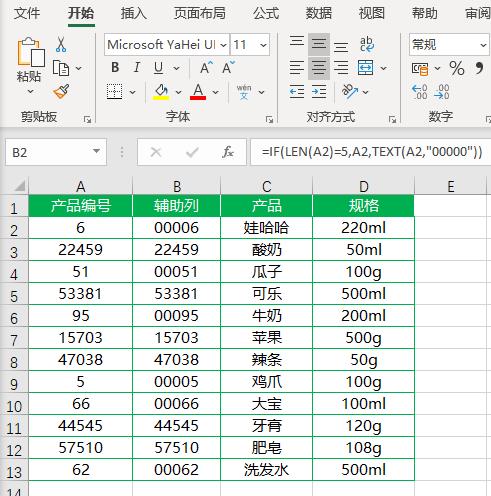
Task: Center text horizontally
Action: coord(319,68)
